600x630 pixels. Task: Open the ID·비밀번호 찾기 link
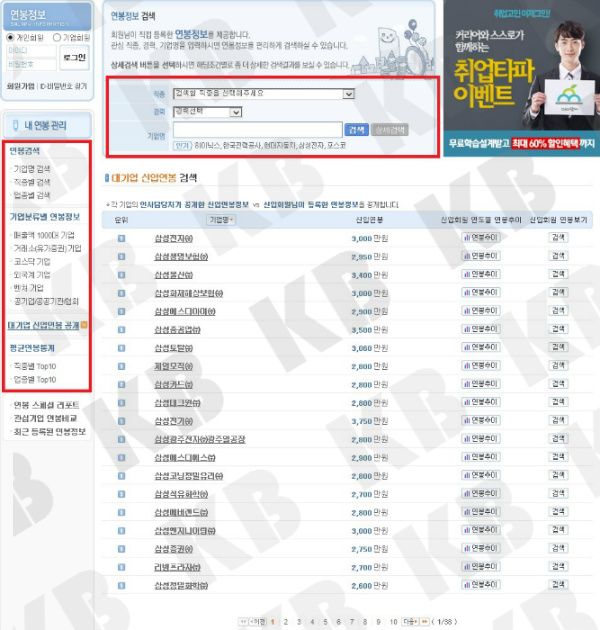click(x=63, y=86)
